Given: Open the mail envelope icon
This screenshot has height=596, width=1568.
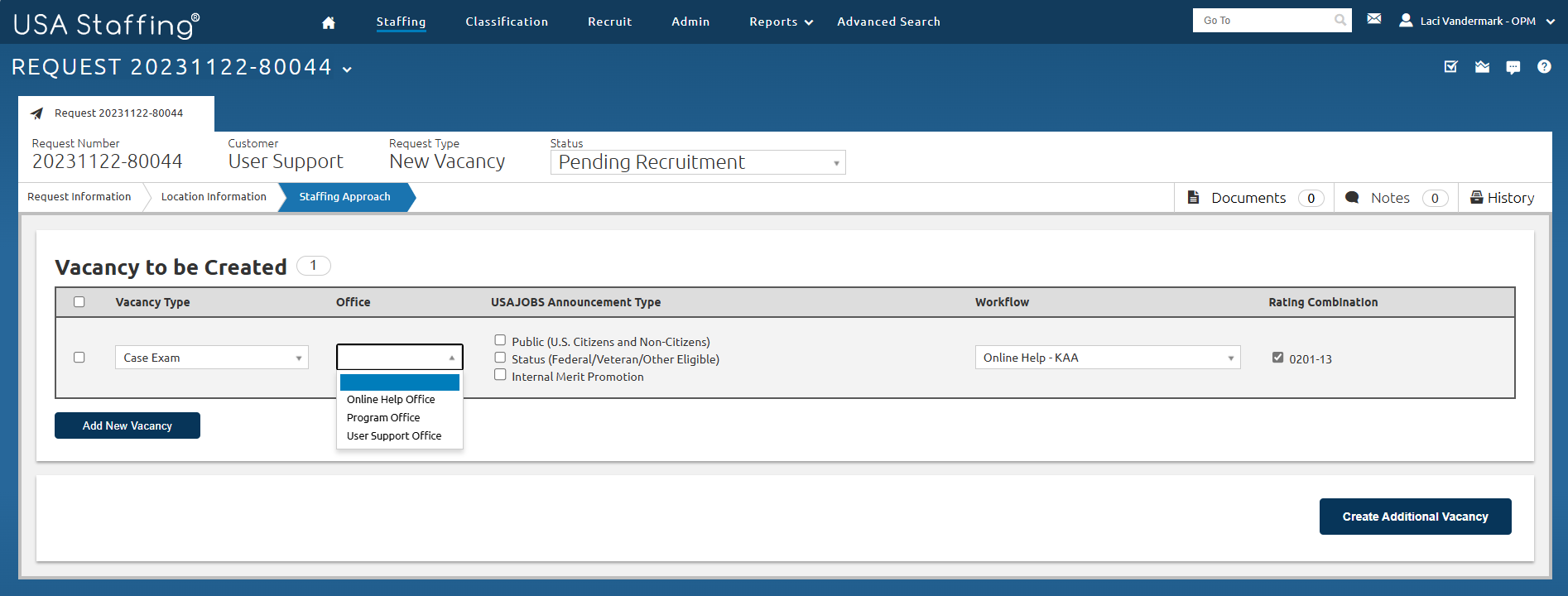Looking at the screenshot, I should (1374, 19).
